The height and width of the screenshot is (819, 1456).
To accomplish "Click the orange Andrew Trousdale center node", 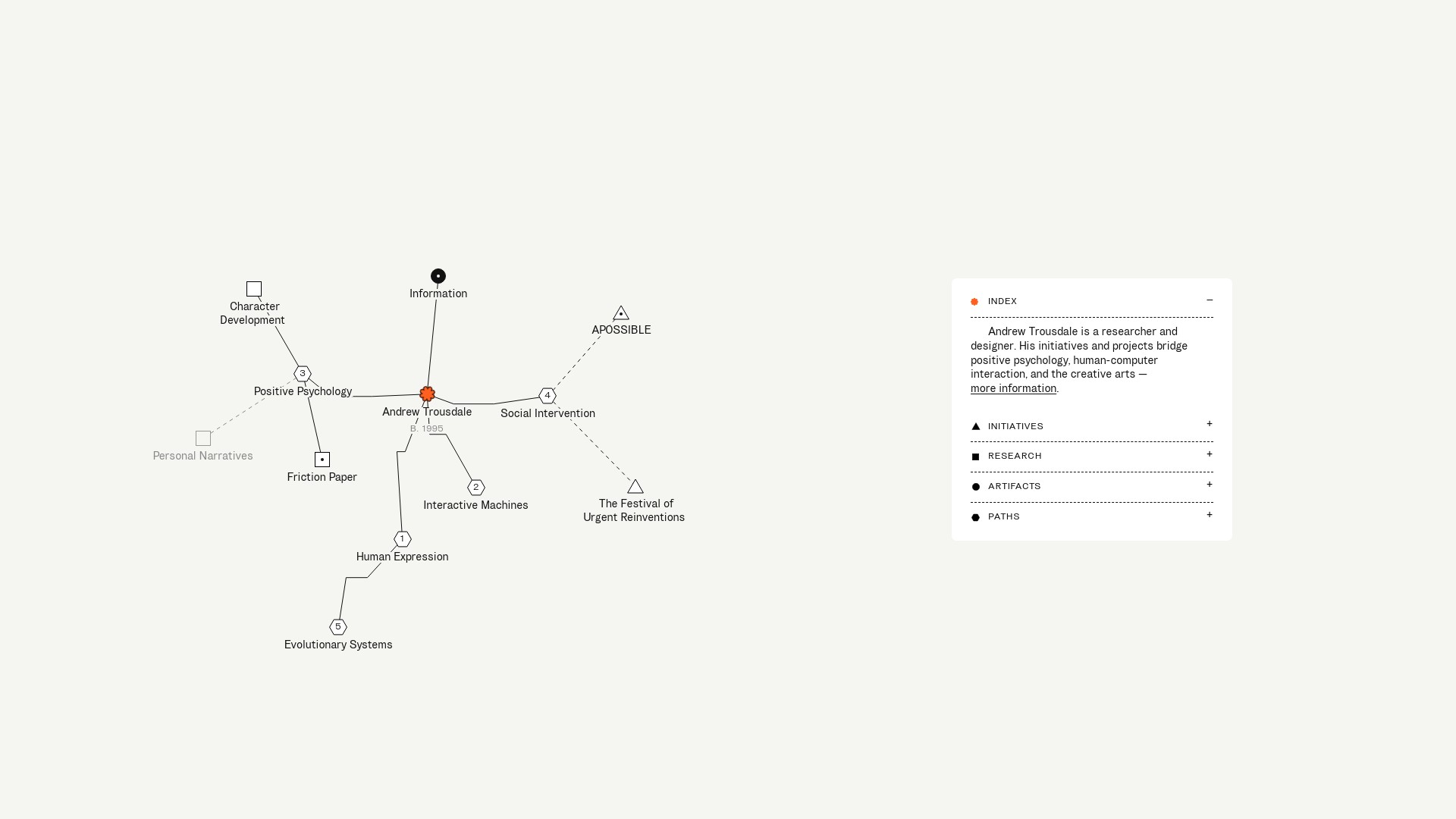I will (x=427, y=394).
